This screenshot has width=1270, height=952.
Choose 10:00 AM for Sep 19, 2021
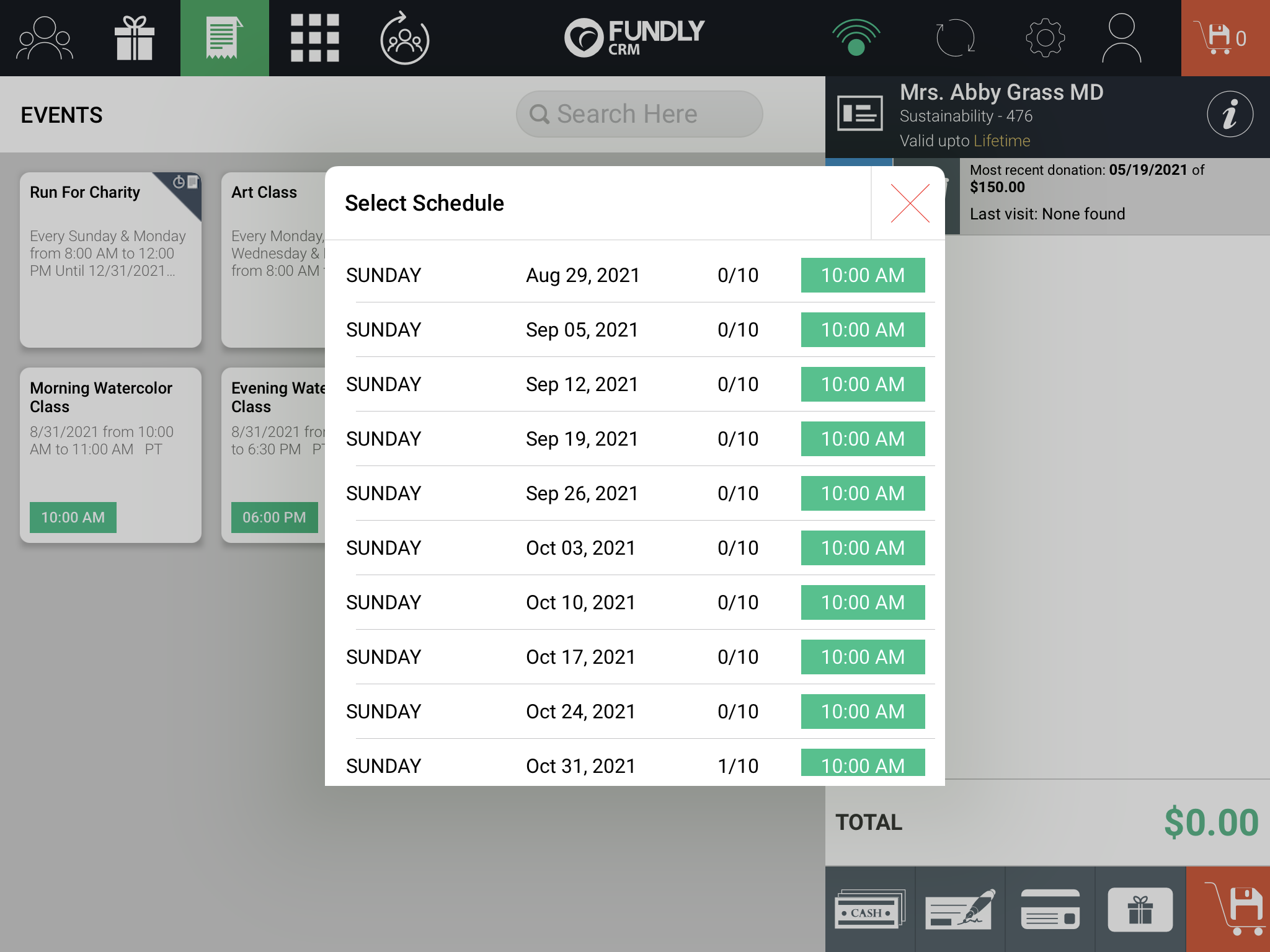tap(863, 439)
